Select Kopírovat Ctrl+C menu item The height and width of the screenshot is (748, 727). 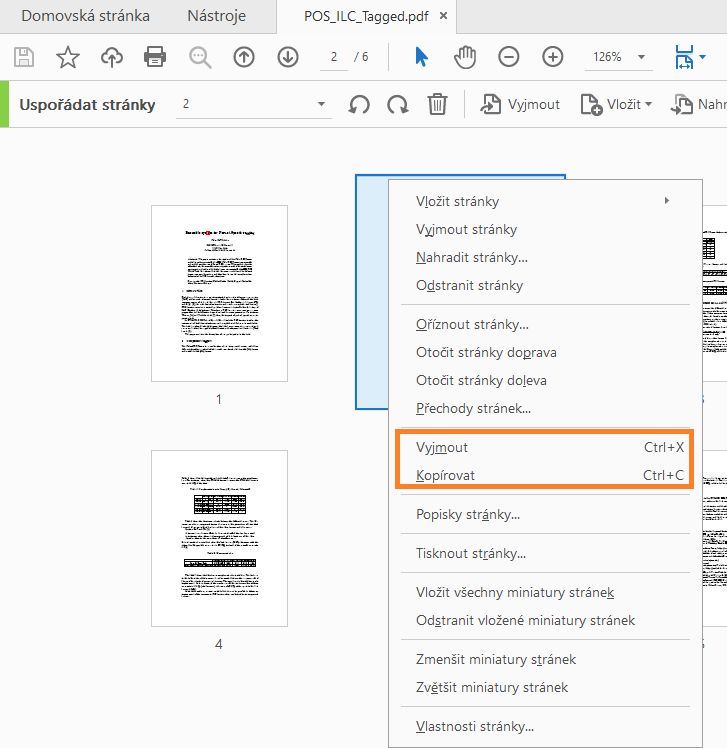point(545,476)
